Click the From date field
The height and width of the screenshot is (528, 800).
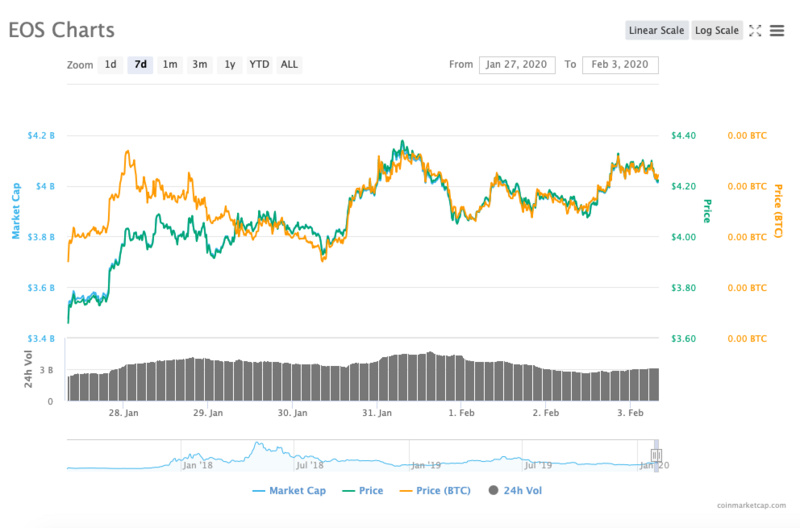point(517,65)
